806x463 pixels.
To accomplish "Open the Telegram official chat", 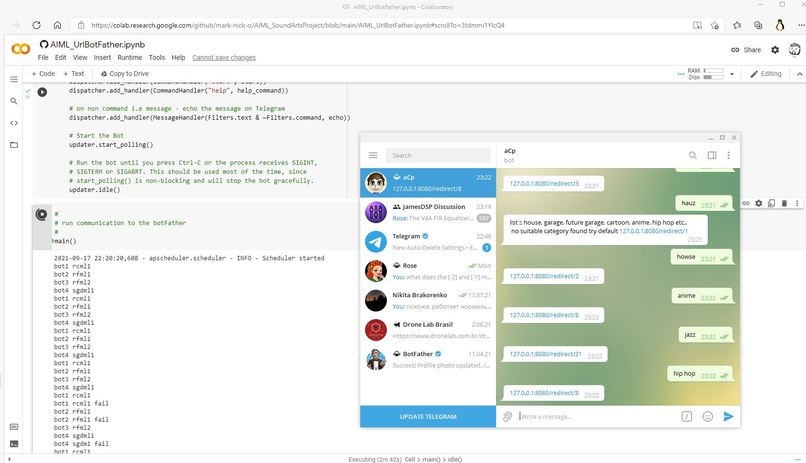I will tap(428, 242).
